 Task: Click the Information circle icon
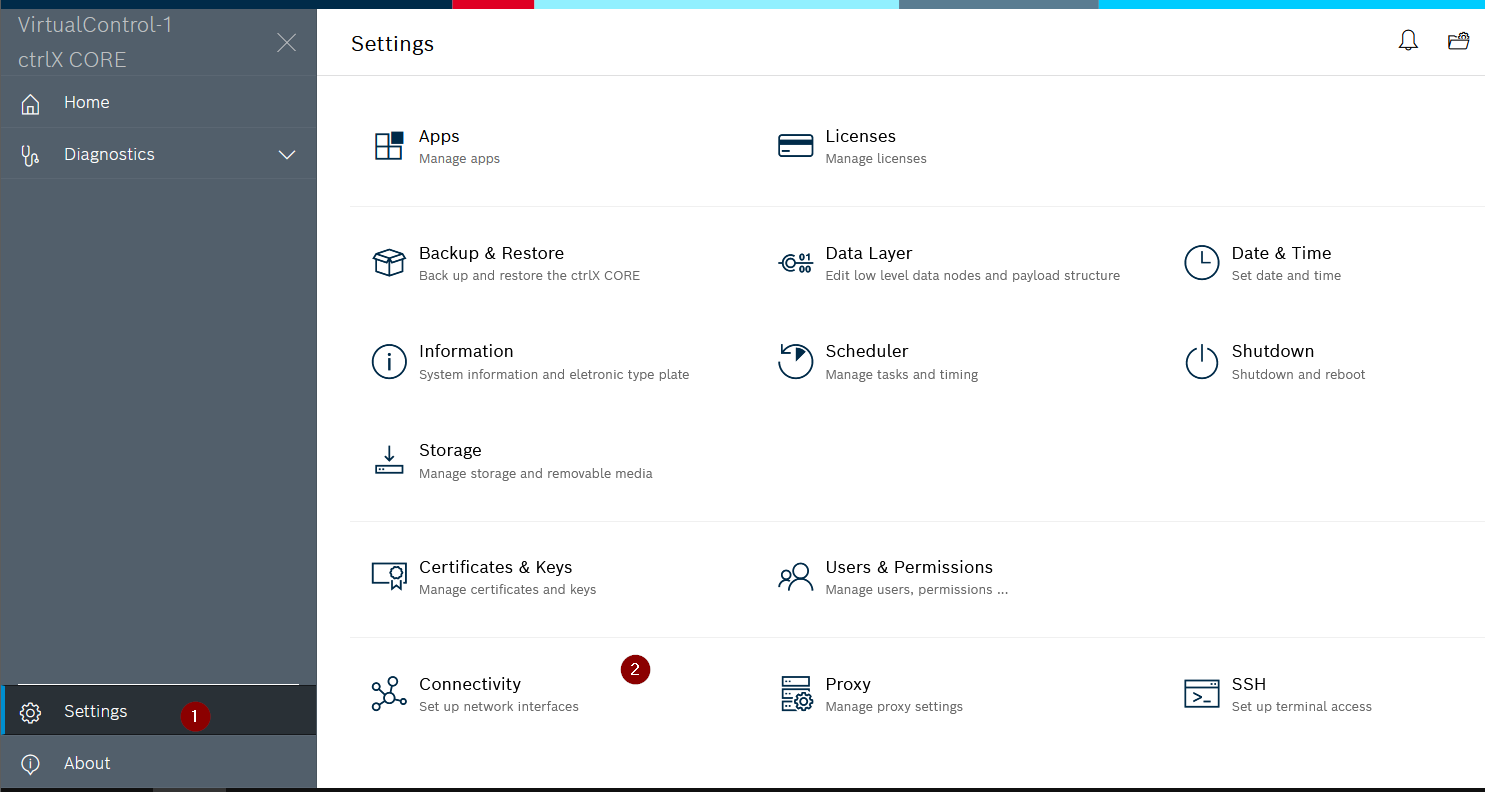389,361
